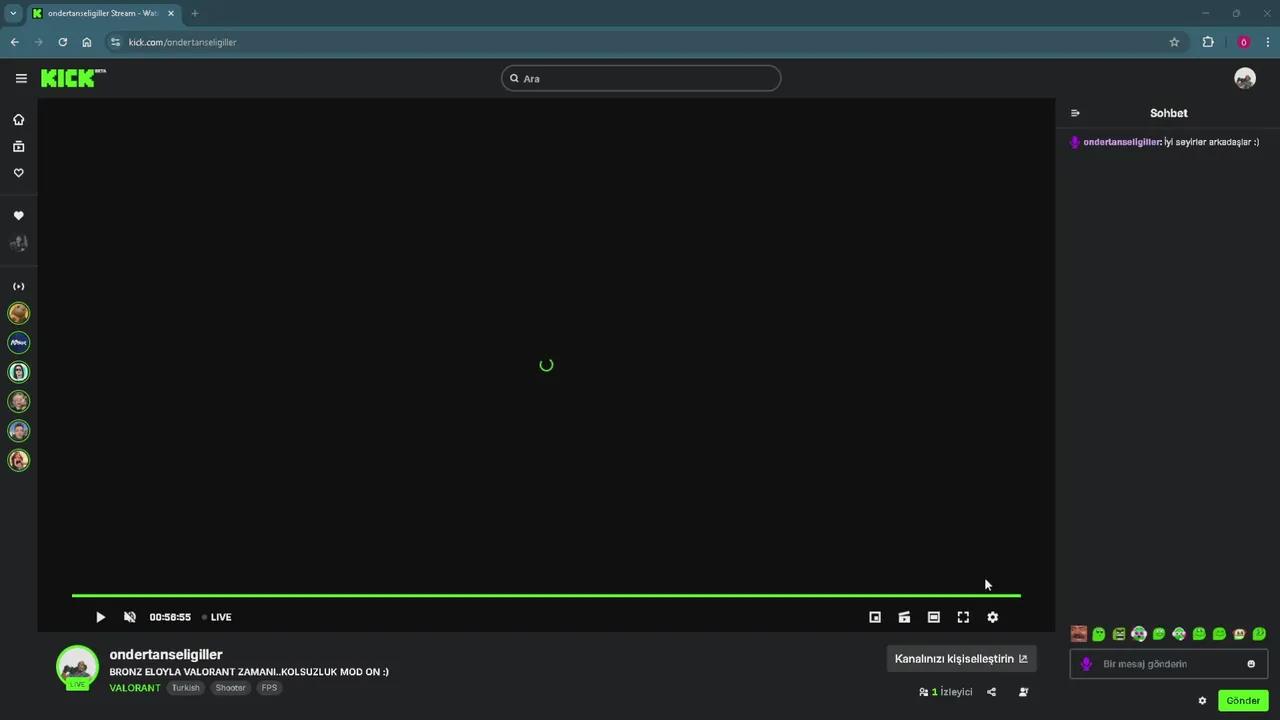Image resolution: width=1280 pixels, height=720 pixels.
Task: Send the chat message with Gönder
Action: tap(1243, 701)
